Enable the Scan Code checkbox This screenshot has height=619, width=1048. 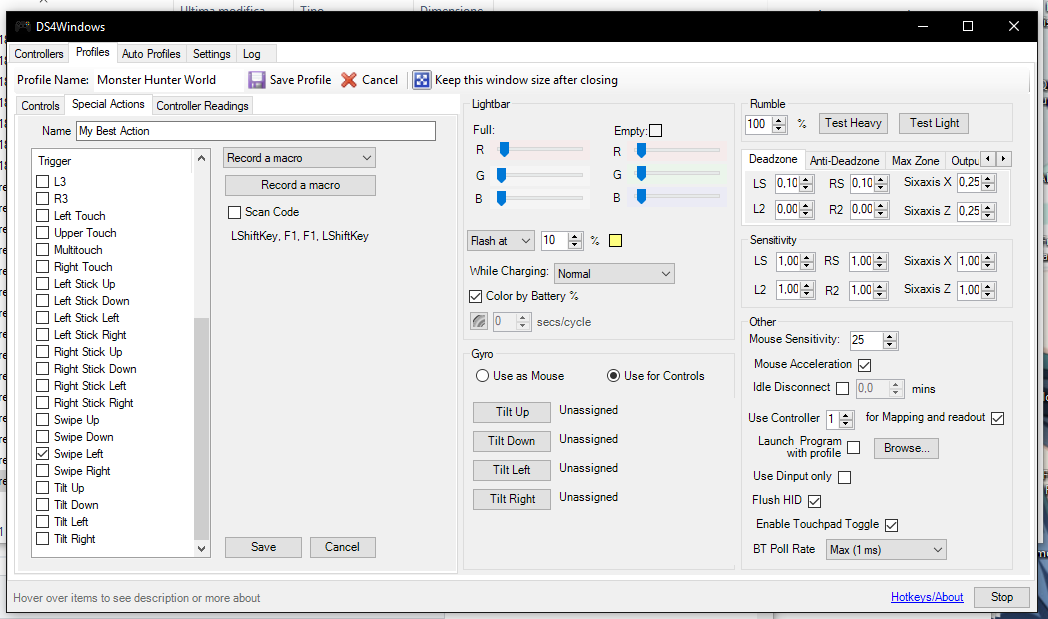pyautogui.click(x=234, y=211)
